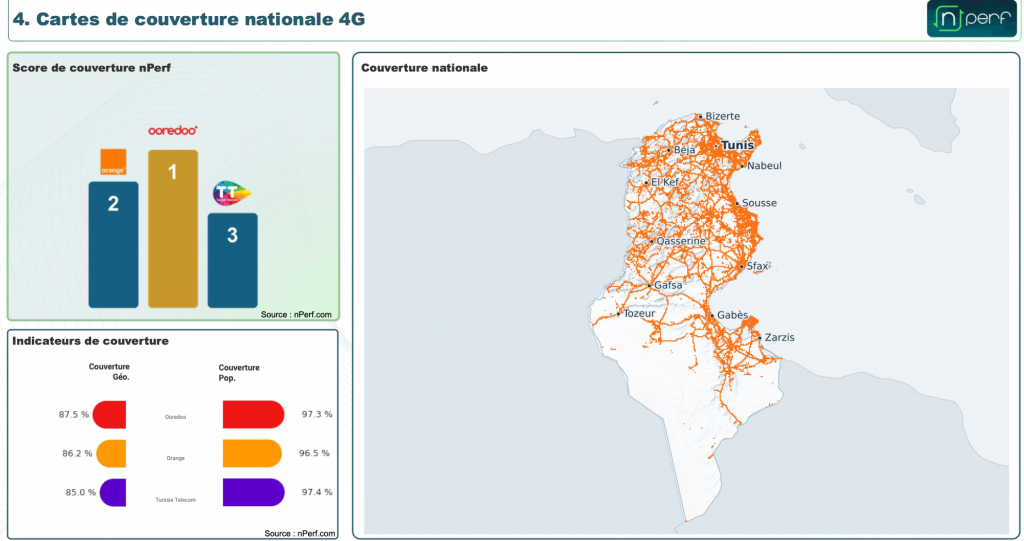Click the Tunisie Telecom TT logo

point(232,193)
